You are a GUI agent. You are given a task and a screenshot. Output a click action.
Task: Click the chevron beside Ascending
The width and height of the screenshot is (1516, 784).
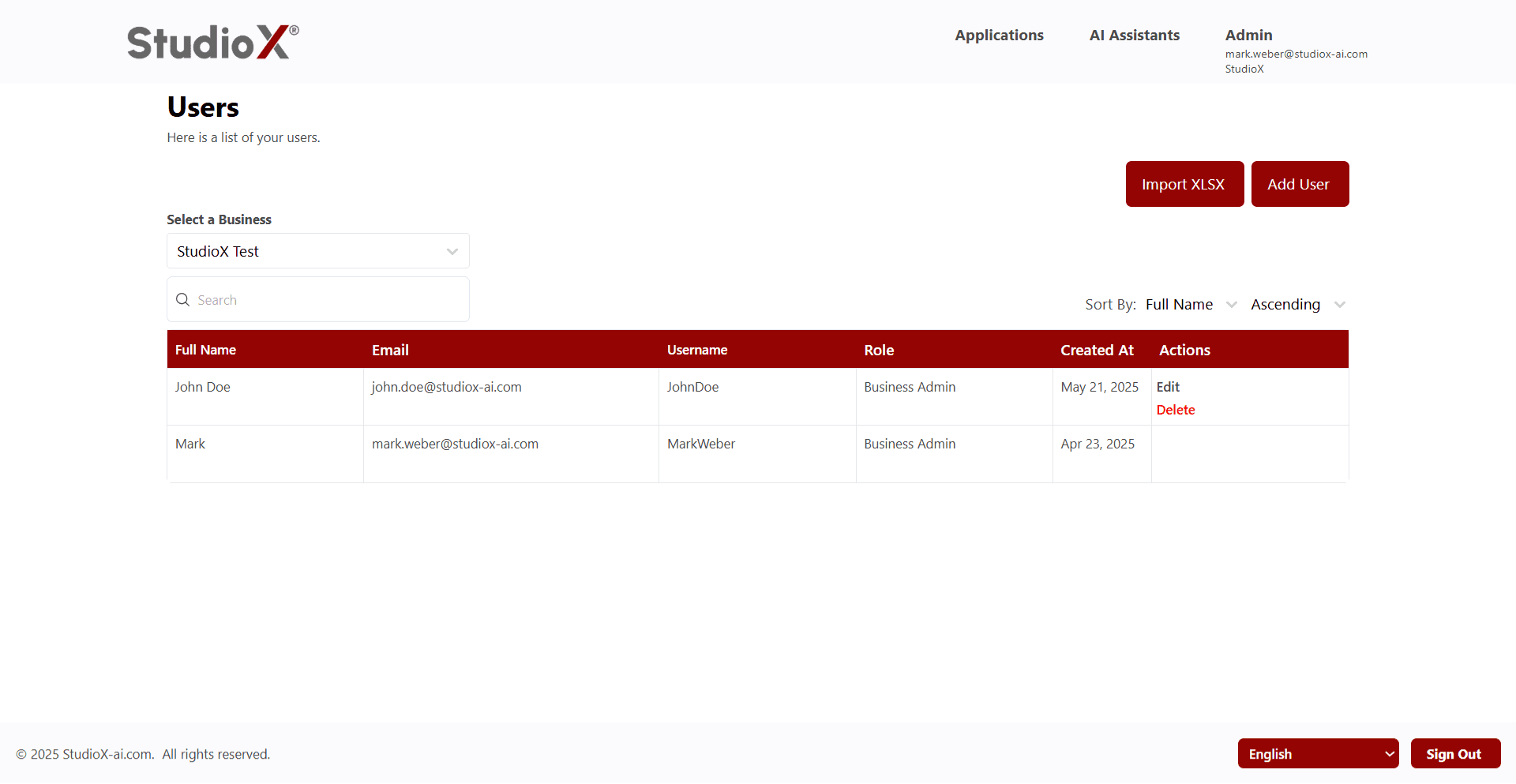1340,304
